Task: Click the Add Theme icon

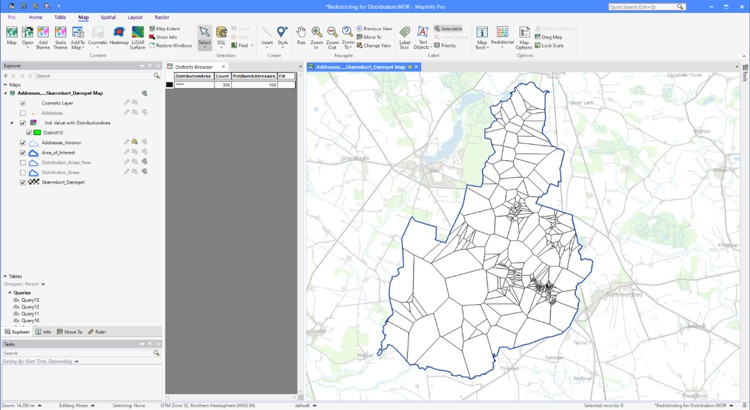Action: [44, 36]
